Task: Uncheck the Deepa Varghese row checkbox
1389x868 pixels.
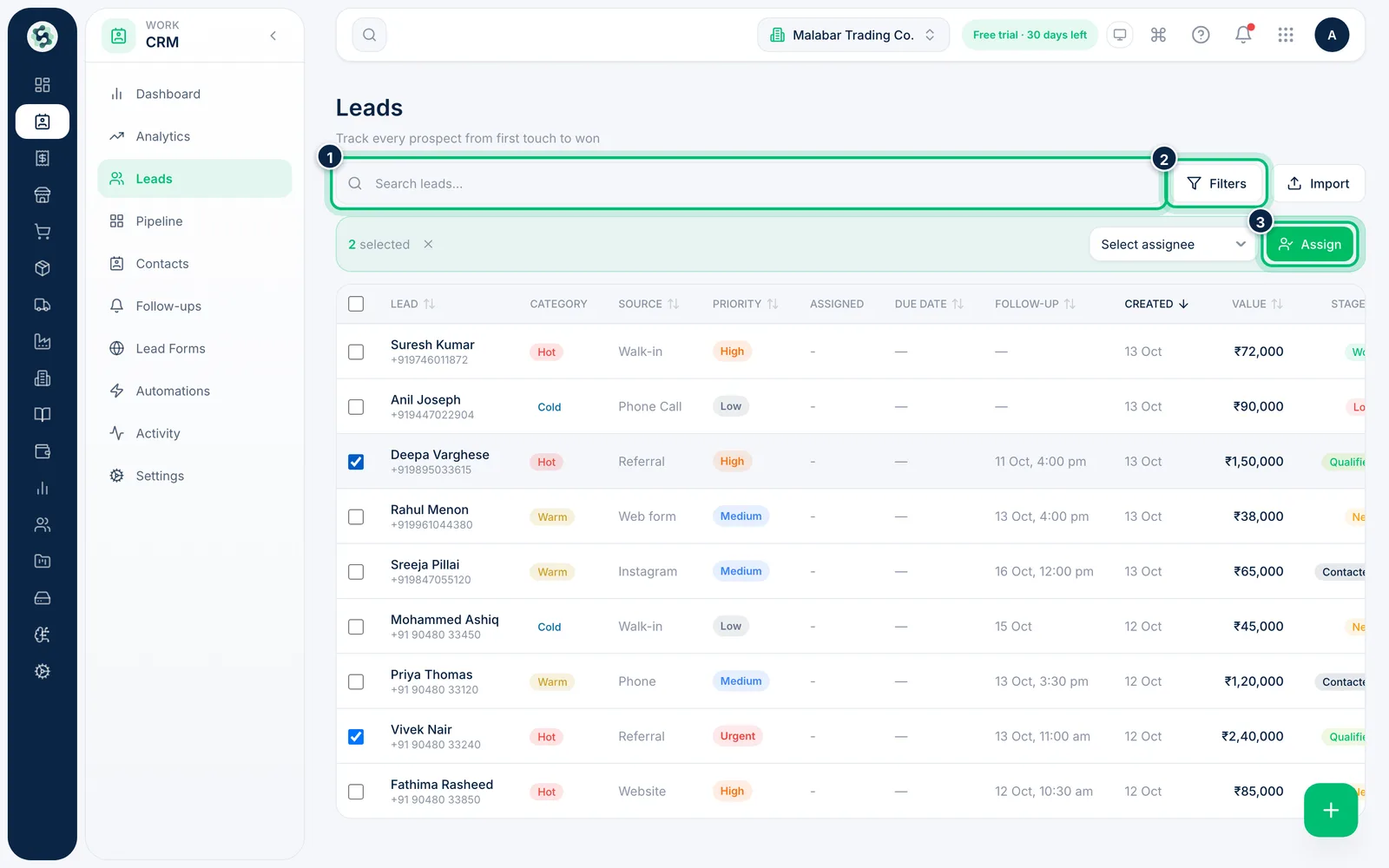Action: pyautogui.click(x=356, y=462)
